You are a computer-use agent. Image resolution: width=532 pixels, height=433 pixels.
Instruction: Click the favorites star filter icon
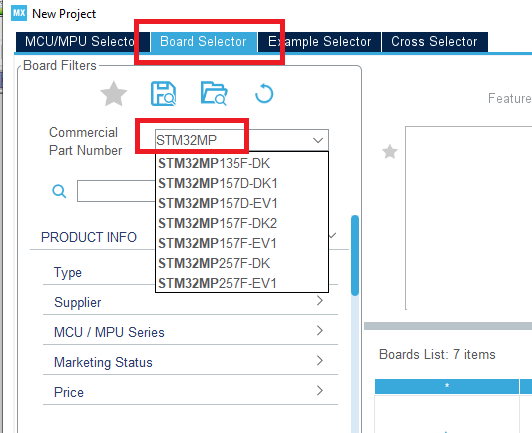point(114,94)
